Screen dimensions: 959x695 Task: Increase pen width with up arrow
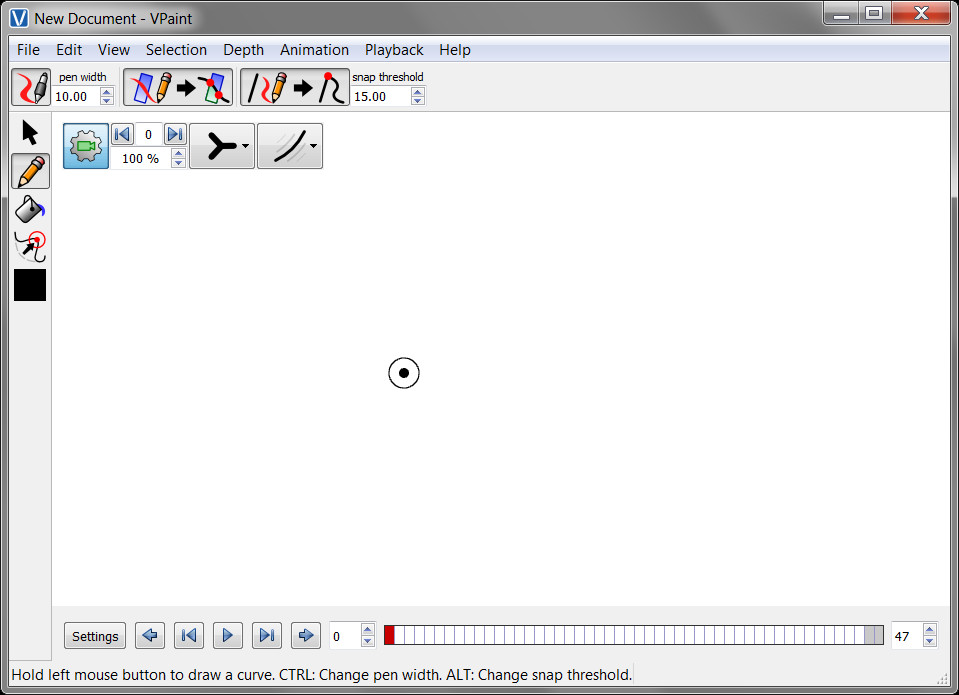pos(107,92)
